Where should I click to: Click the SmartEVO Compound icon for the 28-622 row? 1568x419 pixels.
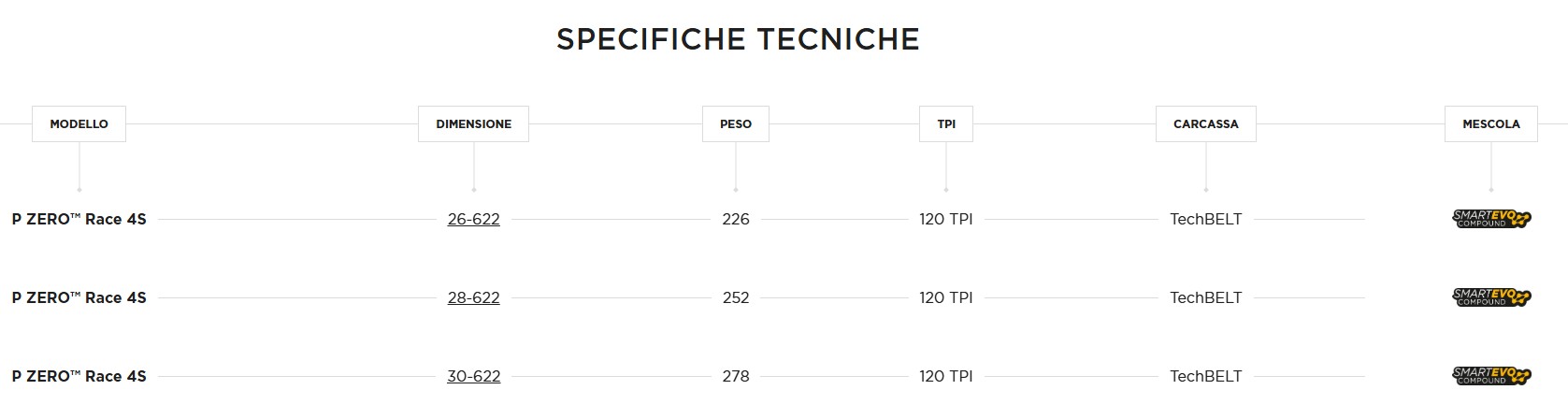point(1491,297)
